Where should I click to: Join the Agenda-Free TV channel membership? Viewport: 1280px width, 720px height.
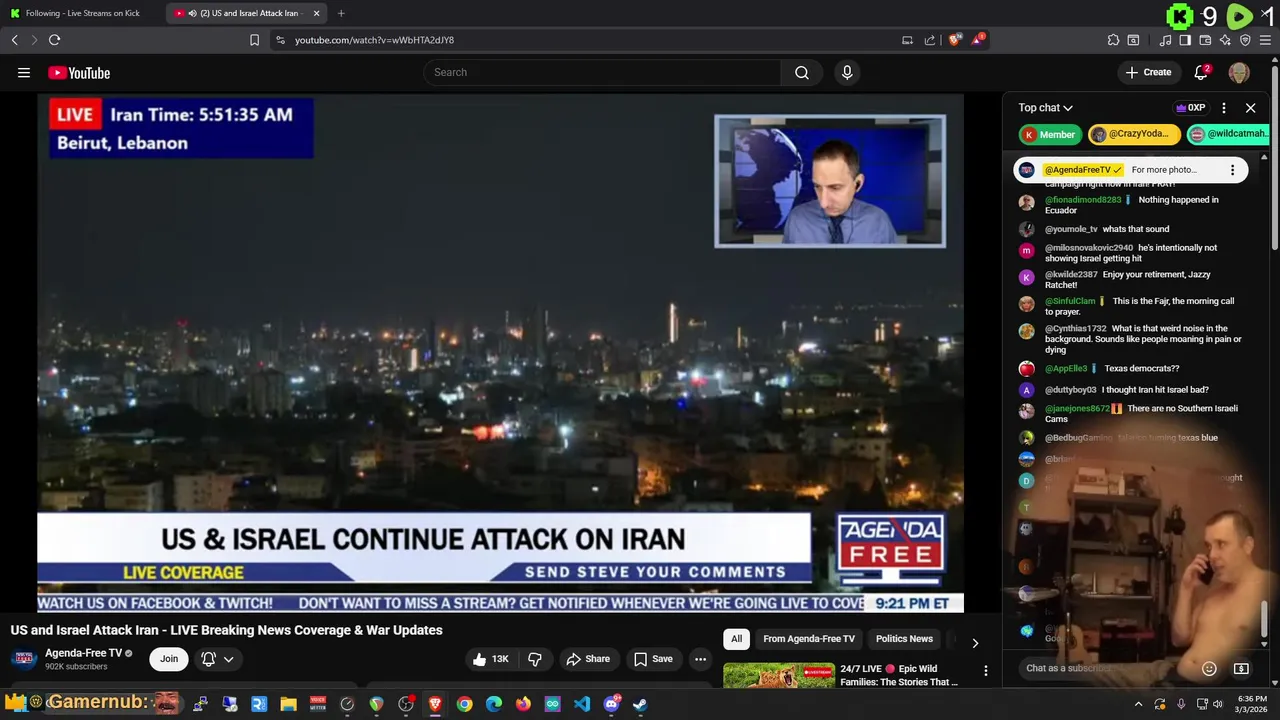point(169,659)
